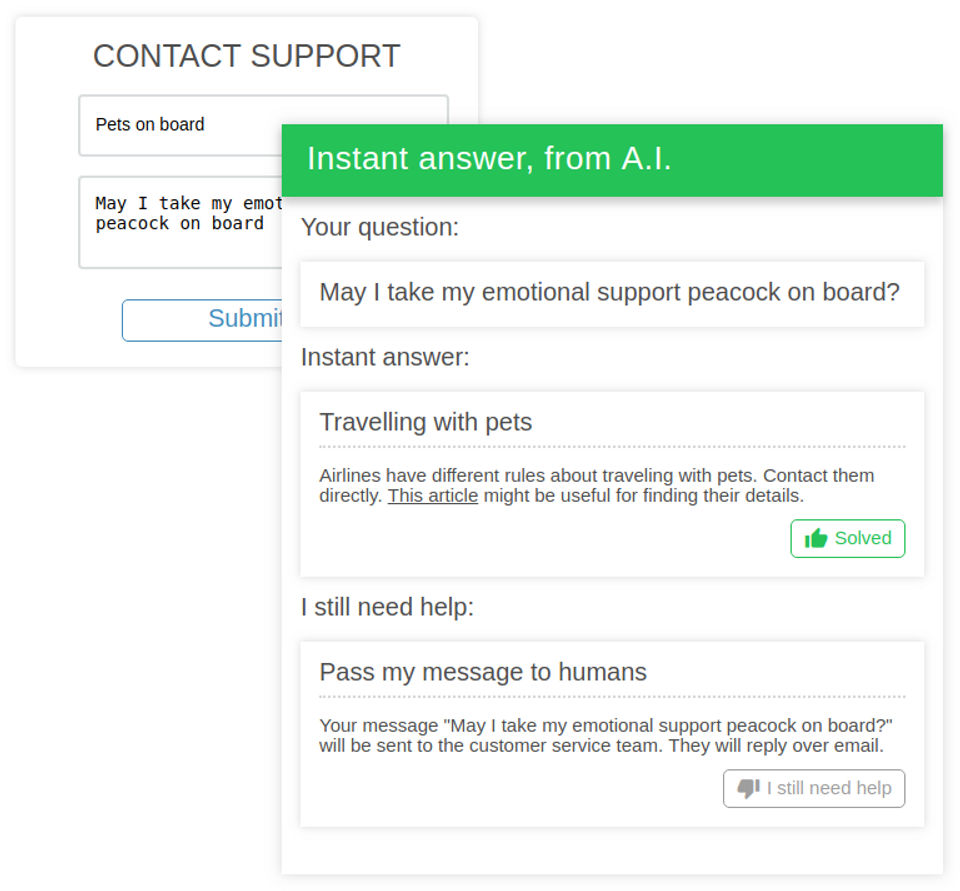960x891 pixels.
Task: Click the customer service team message text
Action: (x=606, y=736)
